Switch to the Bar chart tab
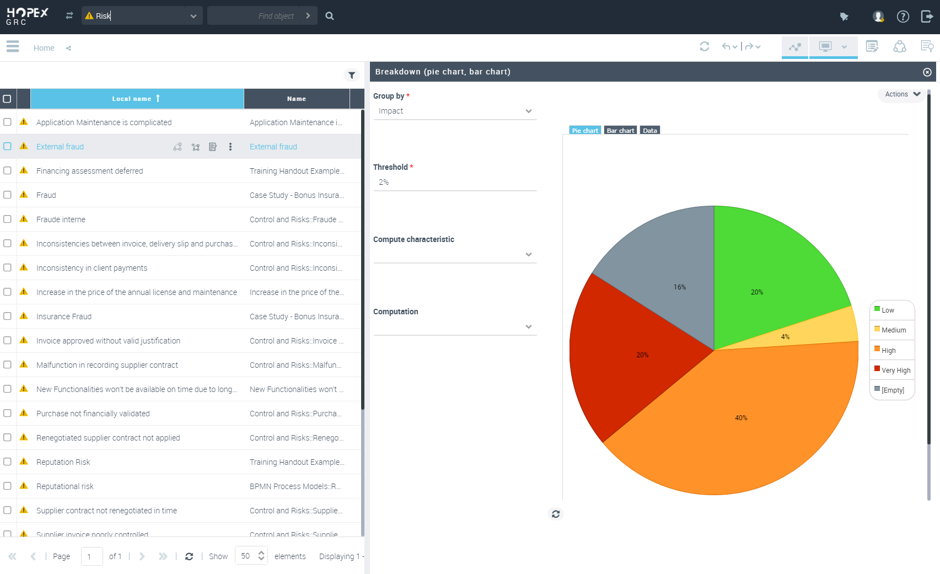The width and height of the screenshot is (940, 574). 620,131
